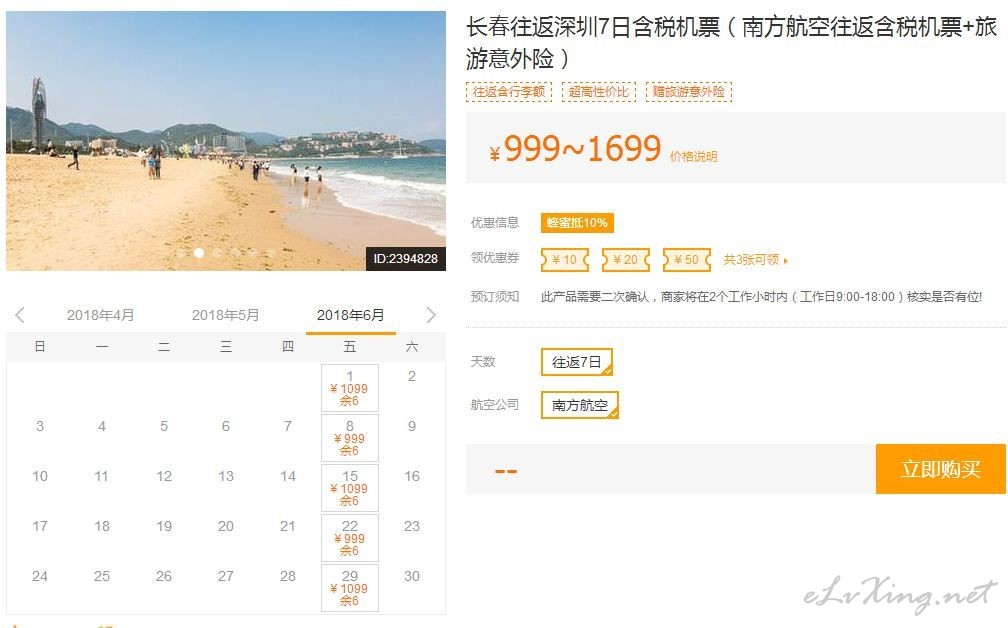1008x628 pixels.
Task: Click calendar date 16
Action: coord(412,476)
